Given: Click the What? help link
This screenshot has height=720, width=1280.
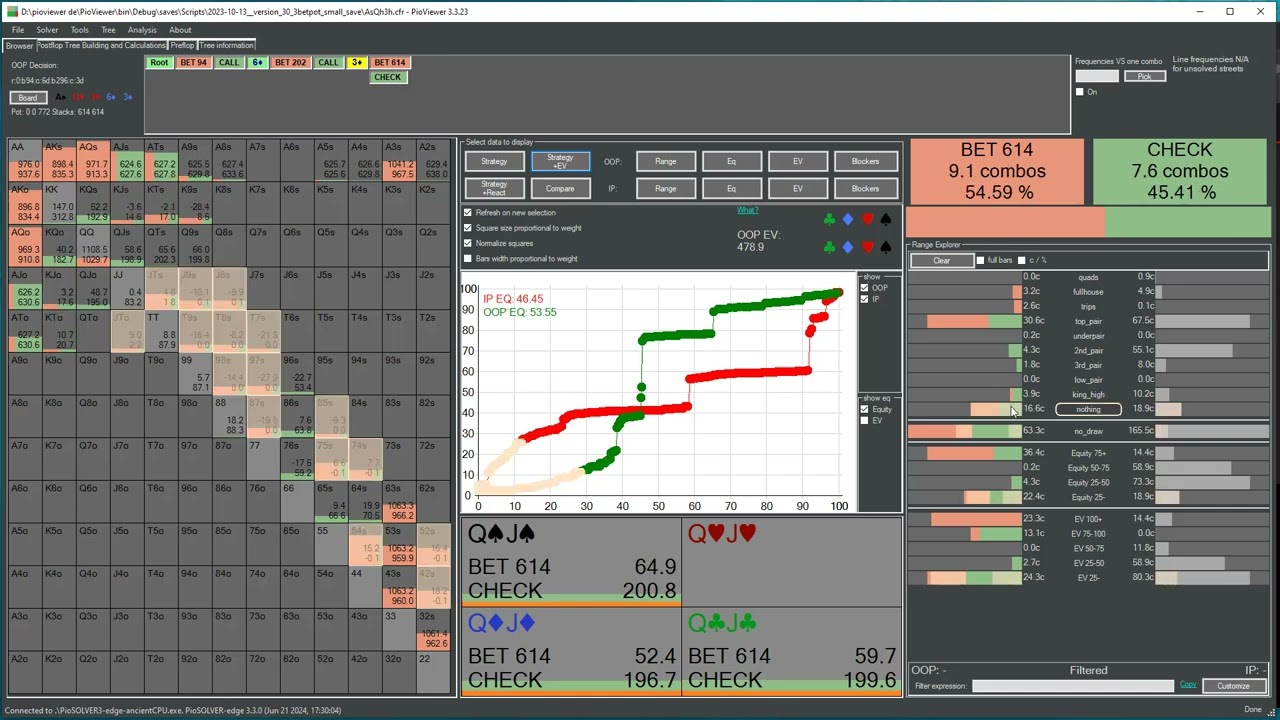Looking at the screenshot, I should [x=747, y=210].
